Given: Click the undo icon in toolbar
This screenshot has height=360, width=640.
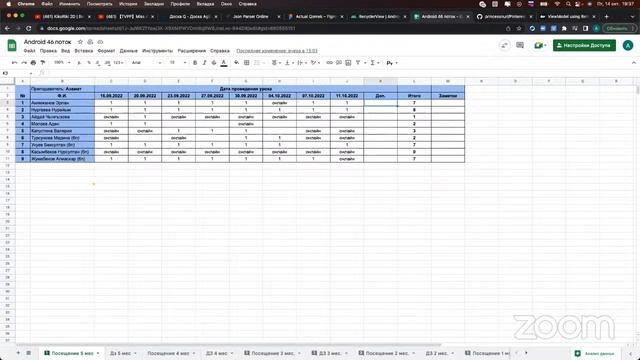Looking at the screenshot, I should coord(15,63).
